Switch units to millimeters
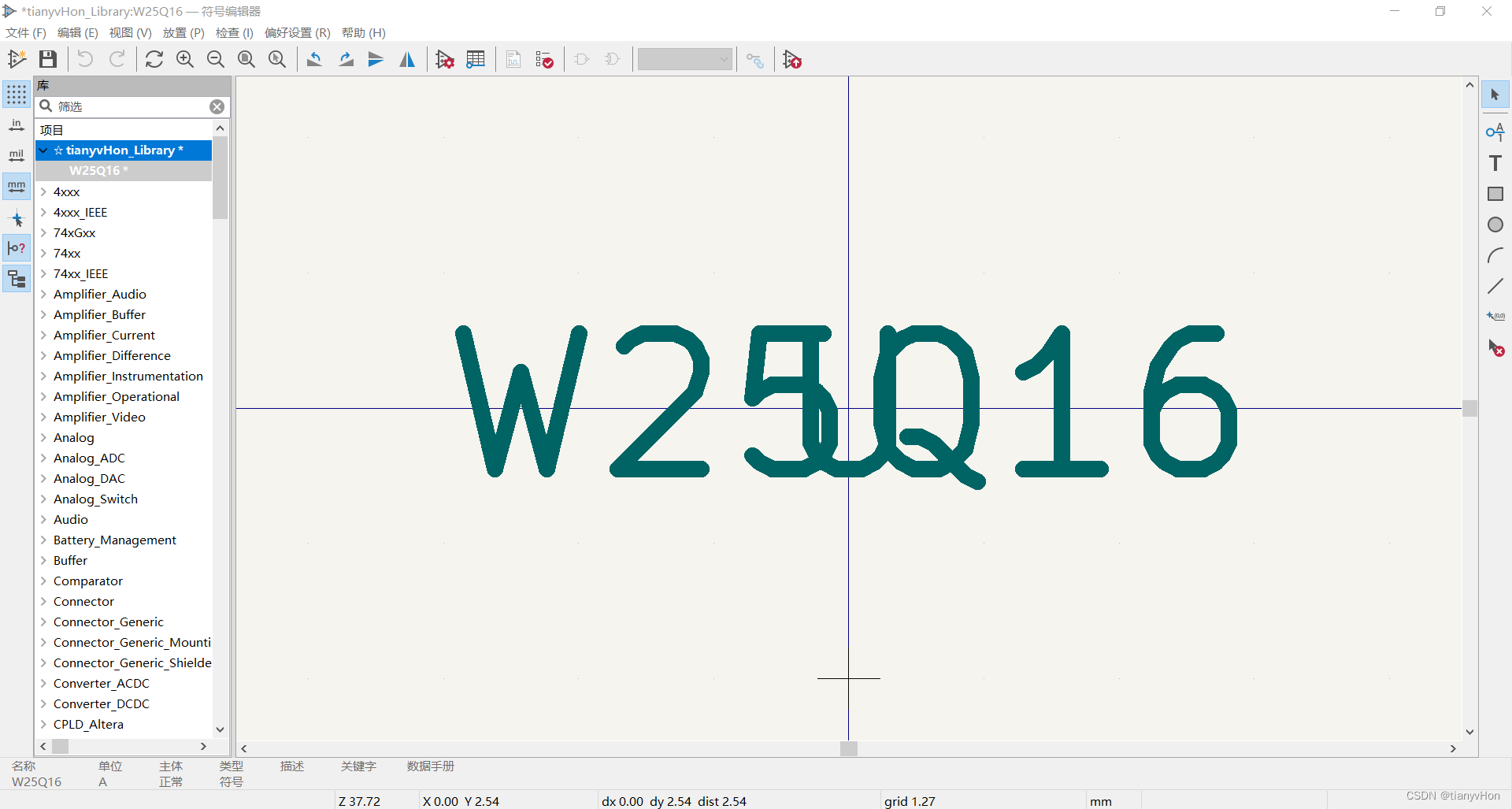 pos(17,187)
